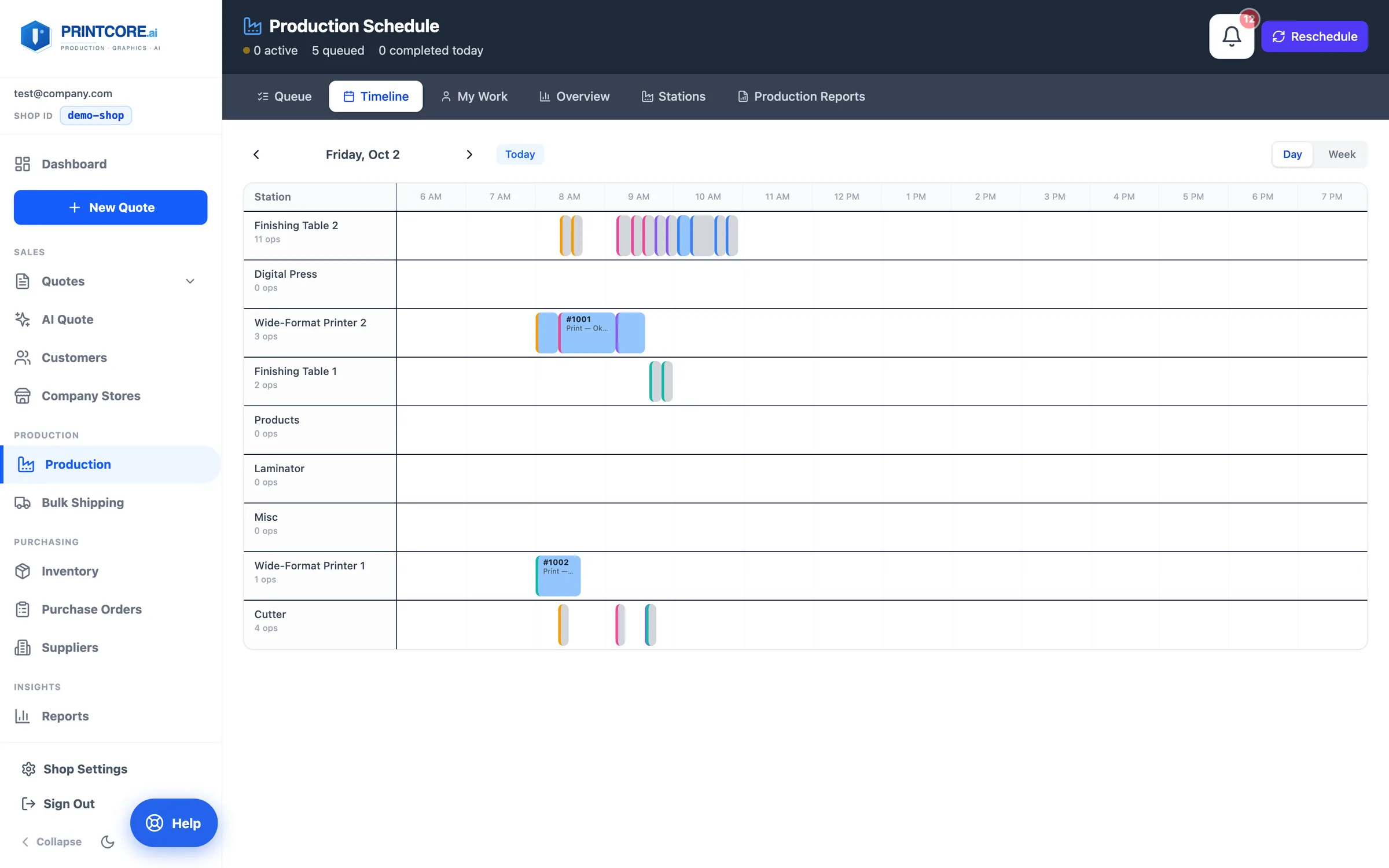
Task: Select job #1002 on Wide-Format Printer 1
Action: pos(558,576)
